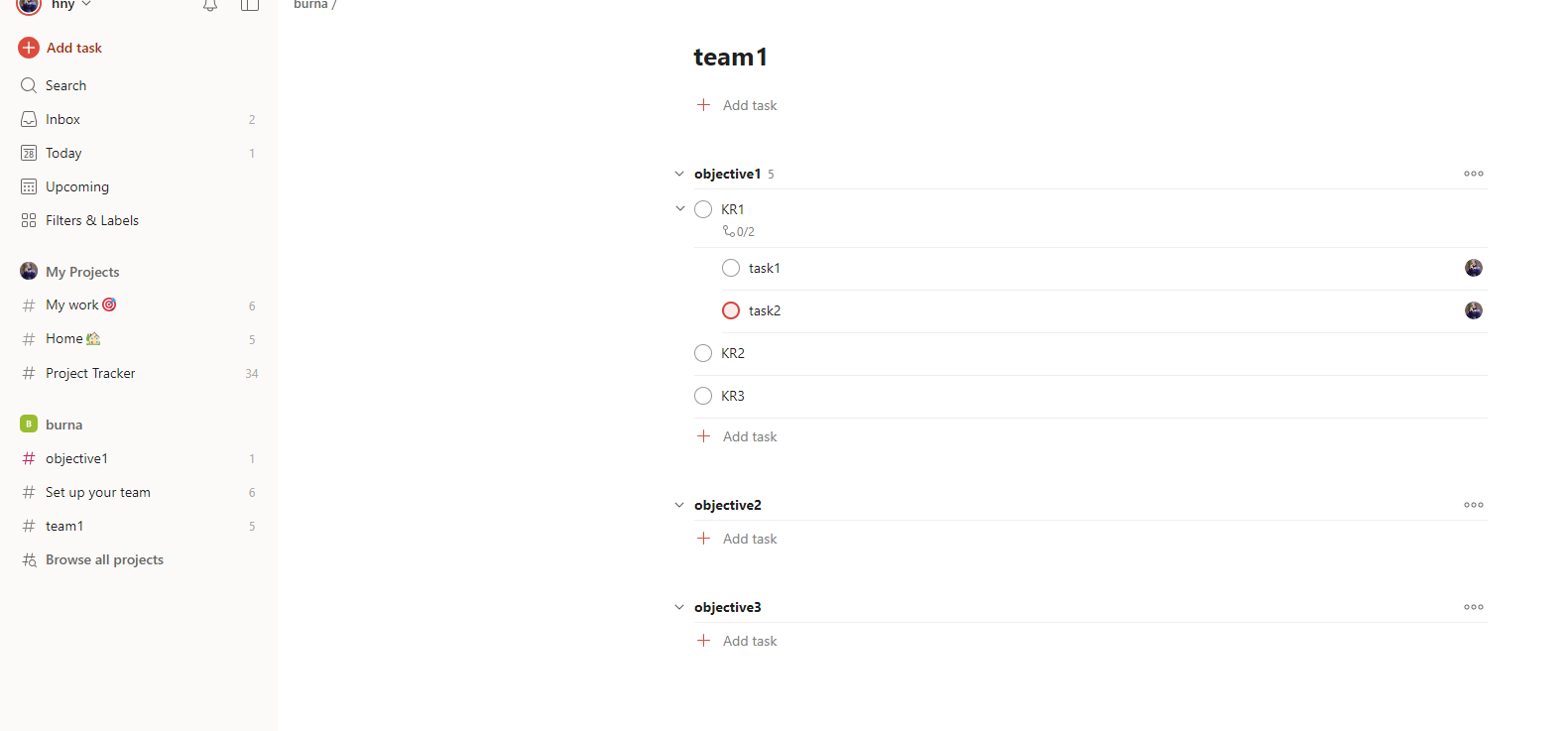
Task: Complete task2 with the red checkbox
Action: [731, 310]
